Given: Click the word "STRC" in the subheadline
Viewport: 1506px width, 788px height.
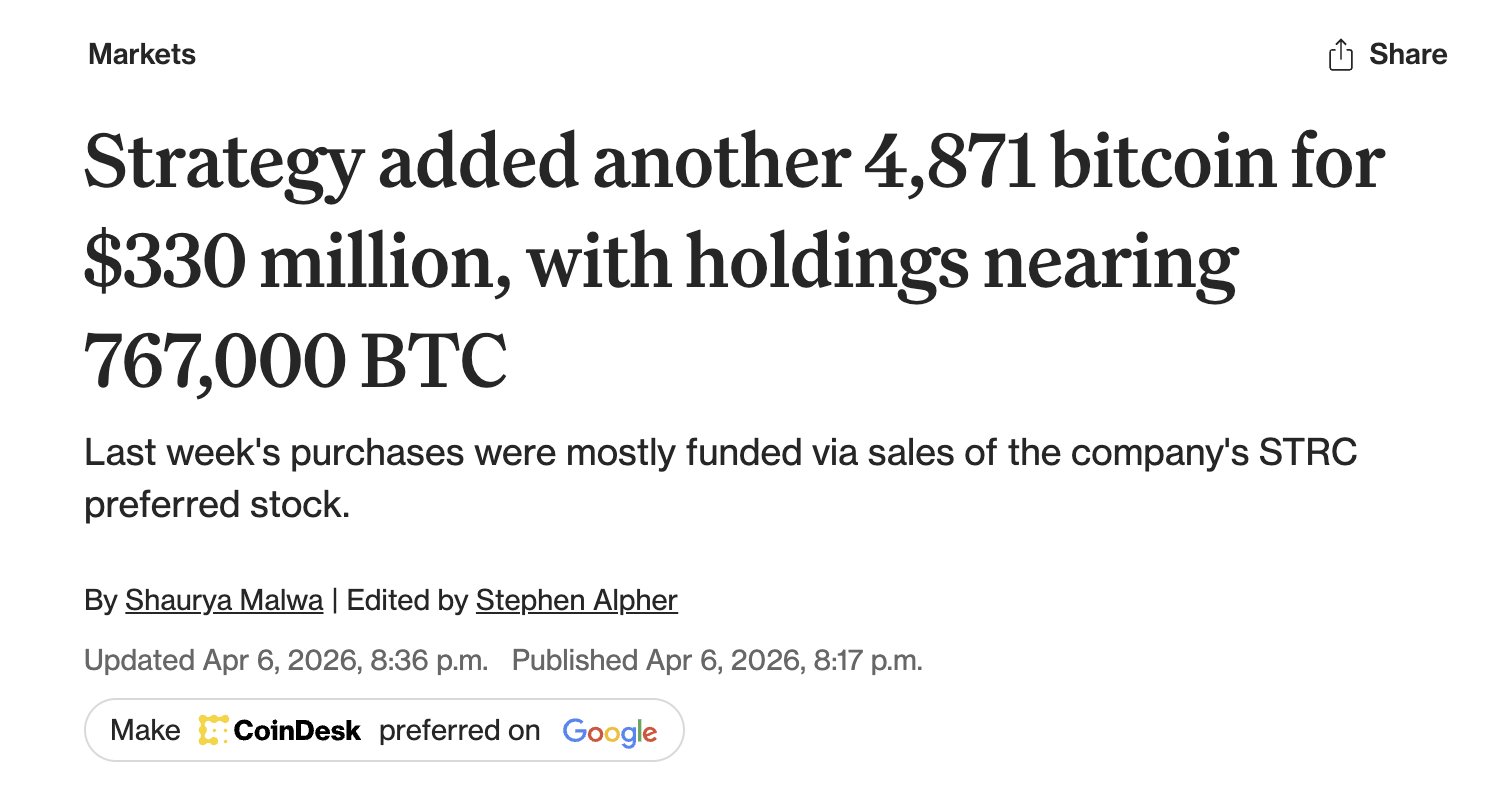Looking at the screenshot, I should (x=1309, y=452).
